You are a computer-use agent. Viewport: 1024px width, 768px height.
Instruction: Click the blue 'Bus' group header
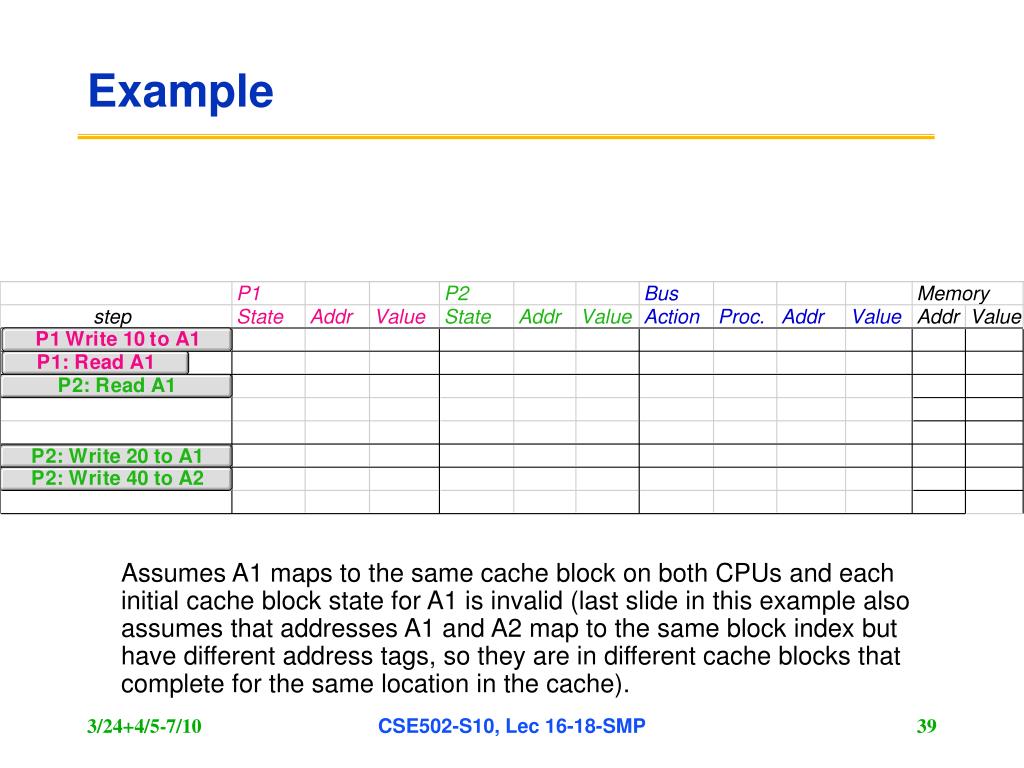[662, 293]
